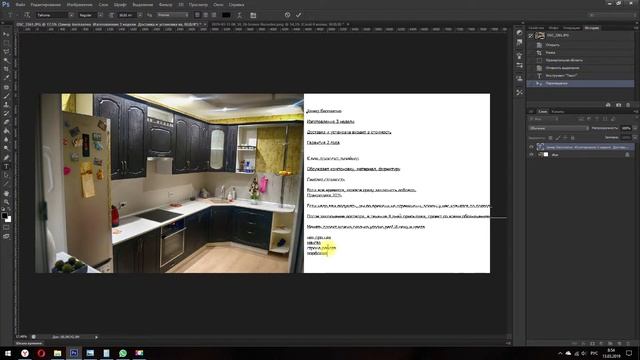Image resolution: width=640 pixels, height=360 pixels.
Task: Toggle the Character and Paragraph panels
Action: click(x=253, y=15)
